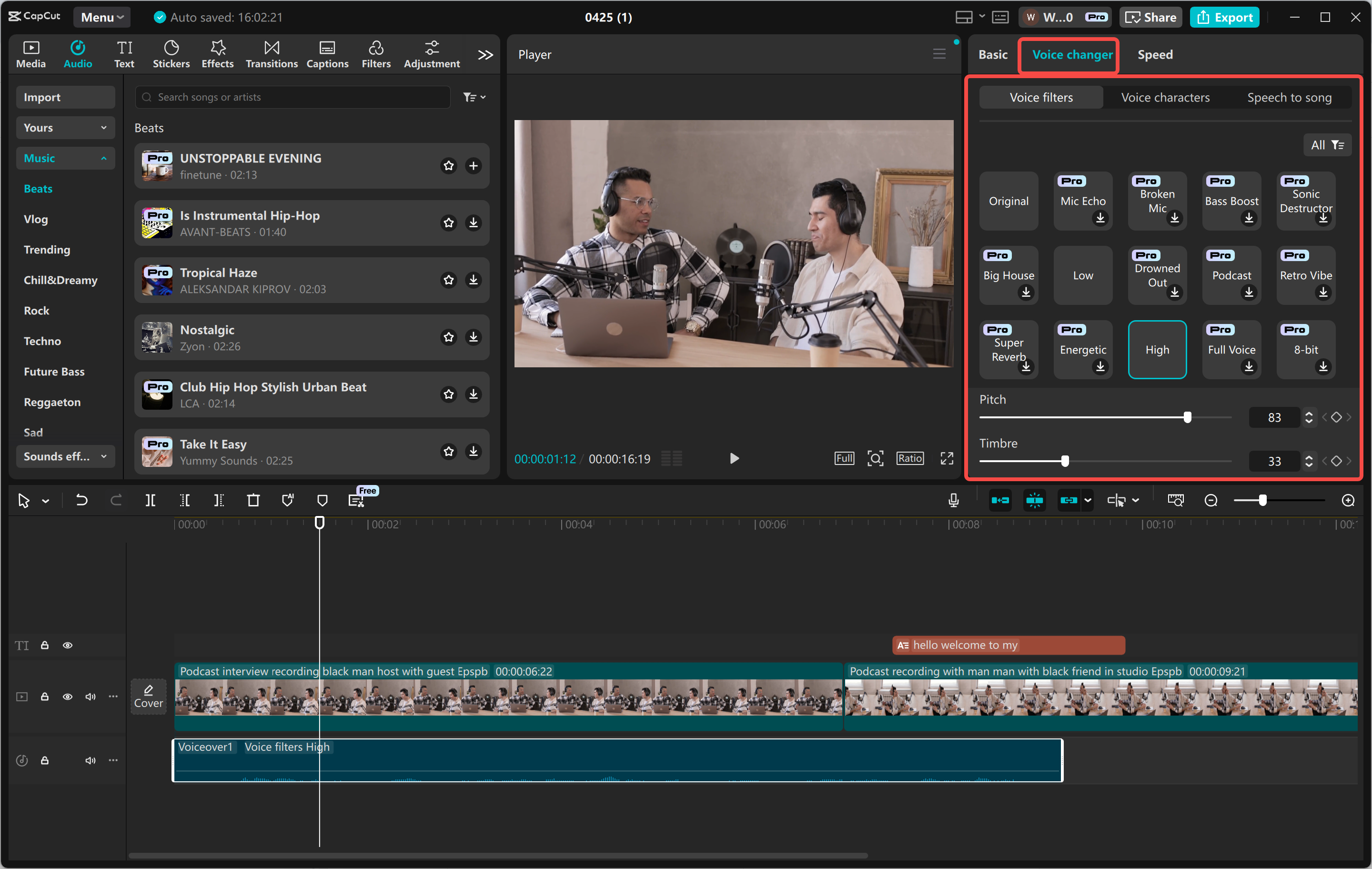Switch to the Speed tab
Image resolution: width=1372 pixels, height=869 pixels.
coord(1154,54)
